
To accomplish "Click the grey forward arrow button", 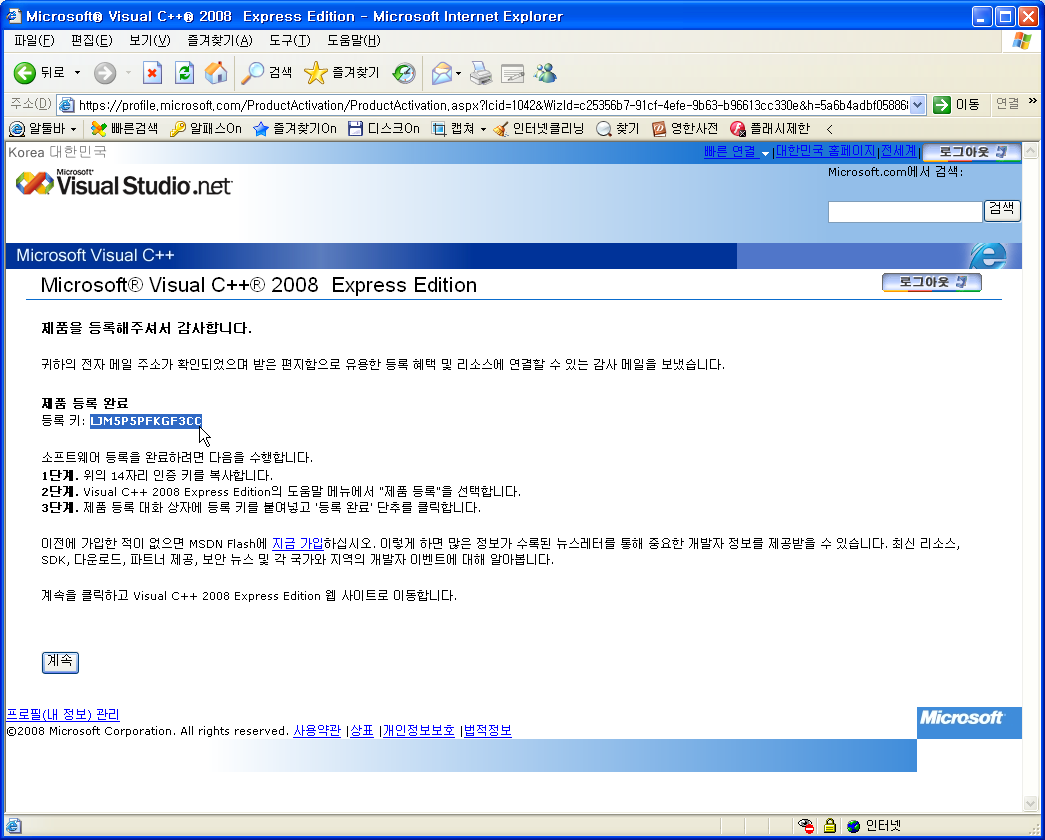I will [x=105, y=73].
